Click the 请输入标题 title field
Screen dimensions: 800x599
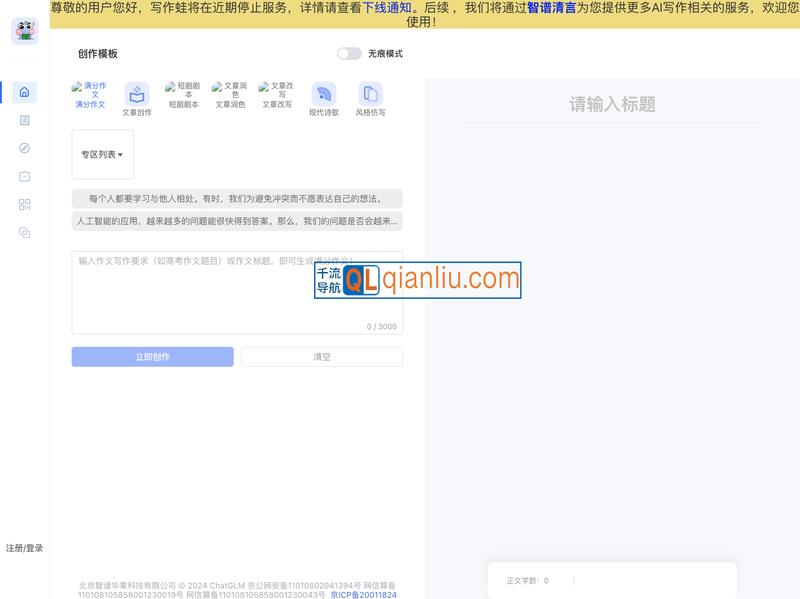(x=612, y=105)
